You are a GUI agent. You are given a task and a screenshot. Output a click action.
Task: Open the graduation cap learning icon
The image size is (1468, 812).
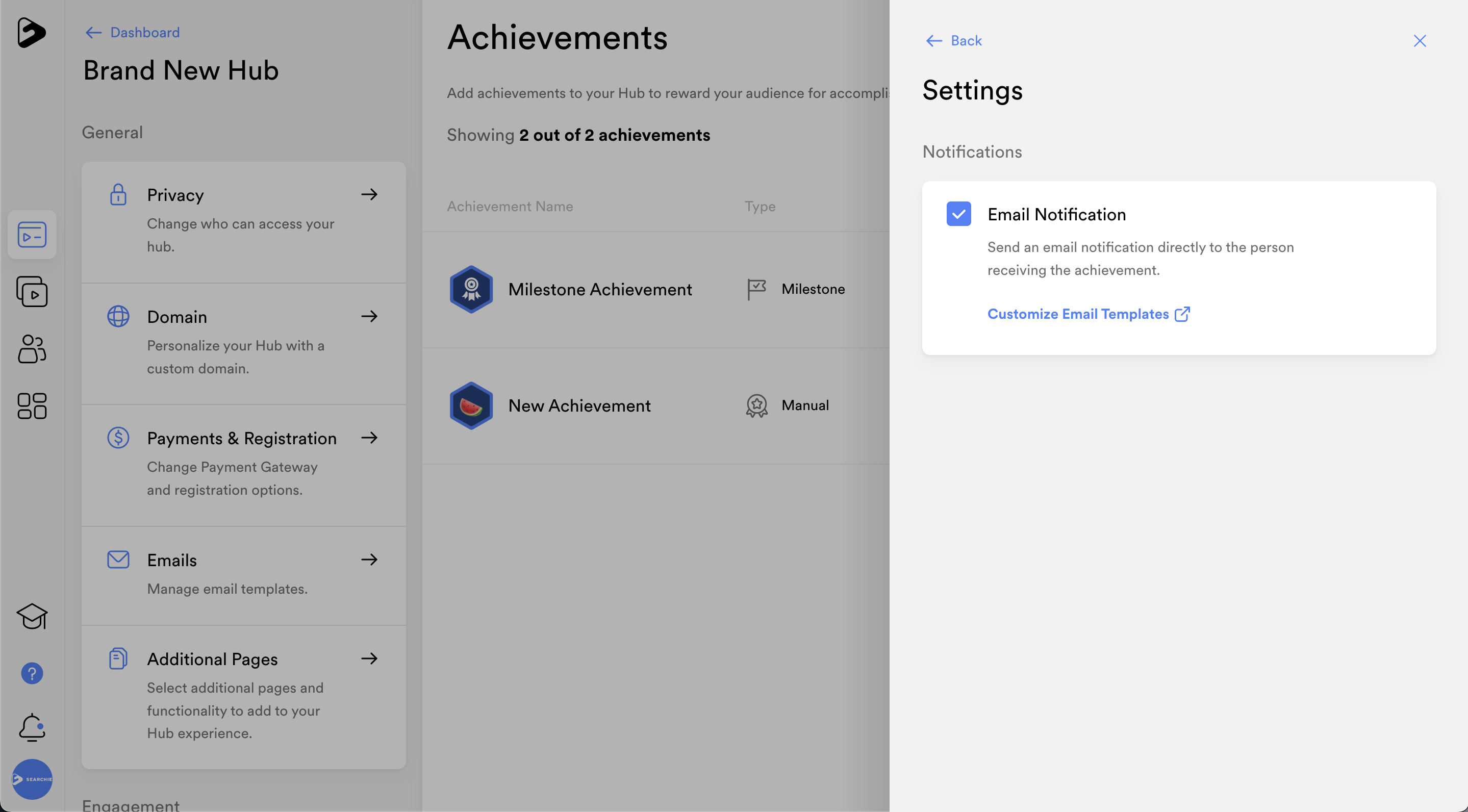pos(32,617)
